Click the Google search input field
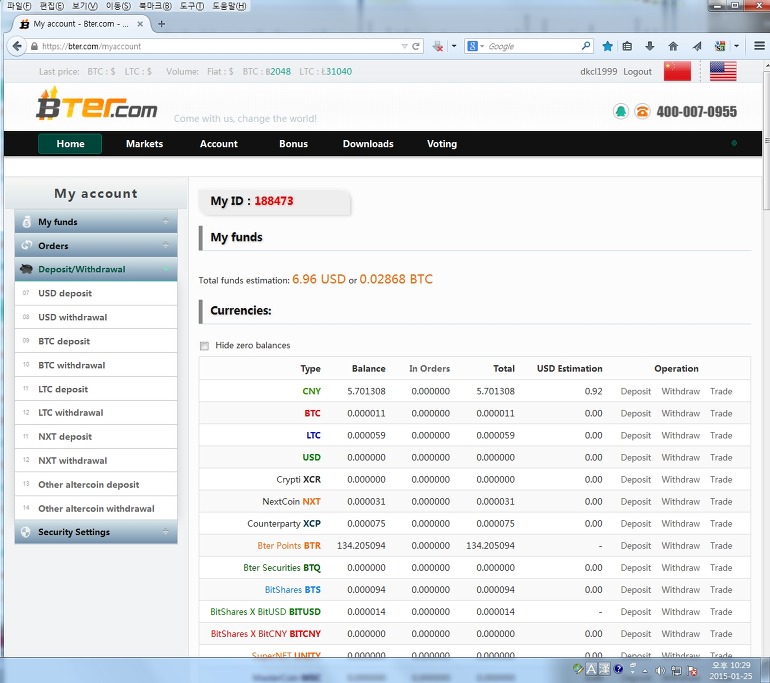 (x=533, y=46)
